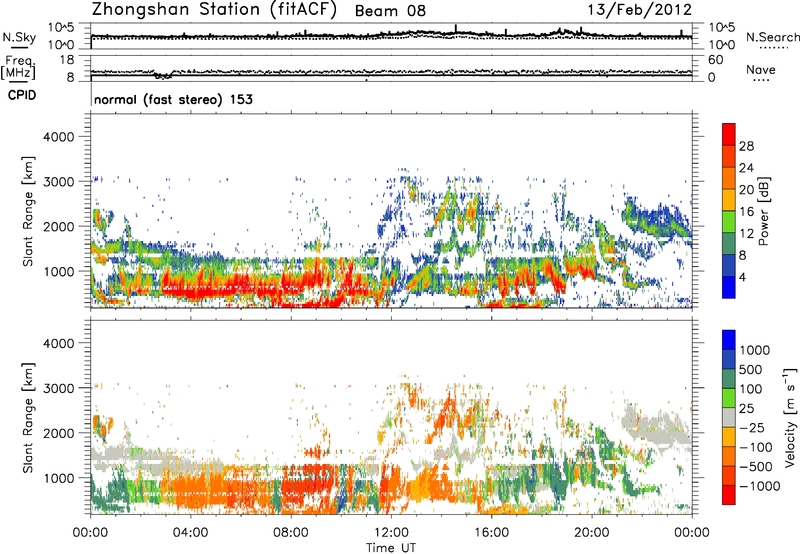Click the velocity range-time plot panel
This screenshot has height=554, width=800.
392,417
